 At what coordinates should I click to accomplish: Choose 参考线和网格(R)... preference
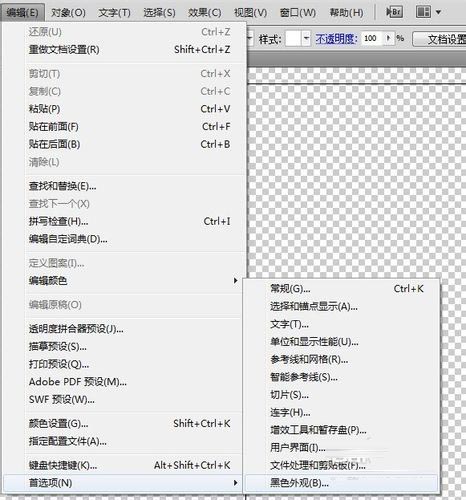(x=341, y=359)
